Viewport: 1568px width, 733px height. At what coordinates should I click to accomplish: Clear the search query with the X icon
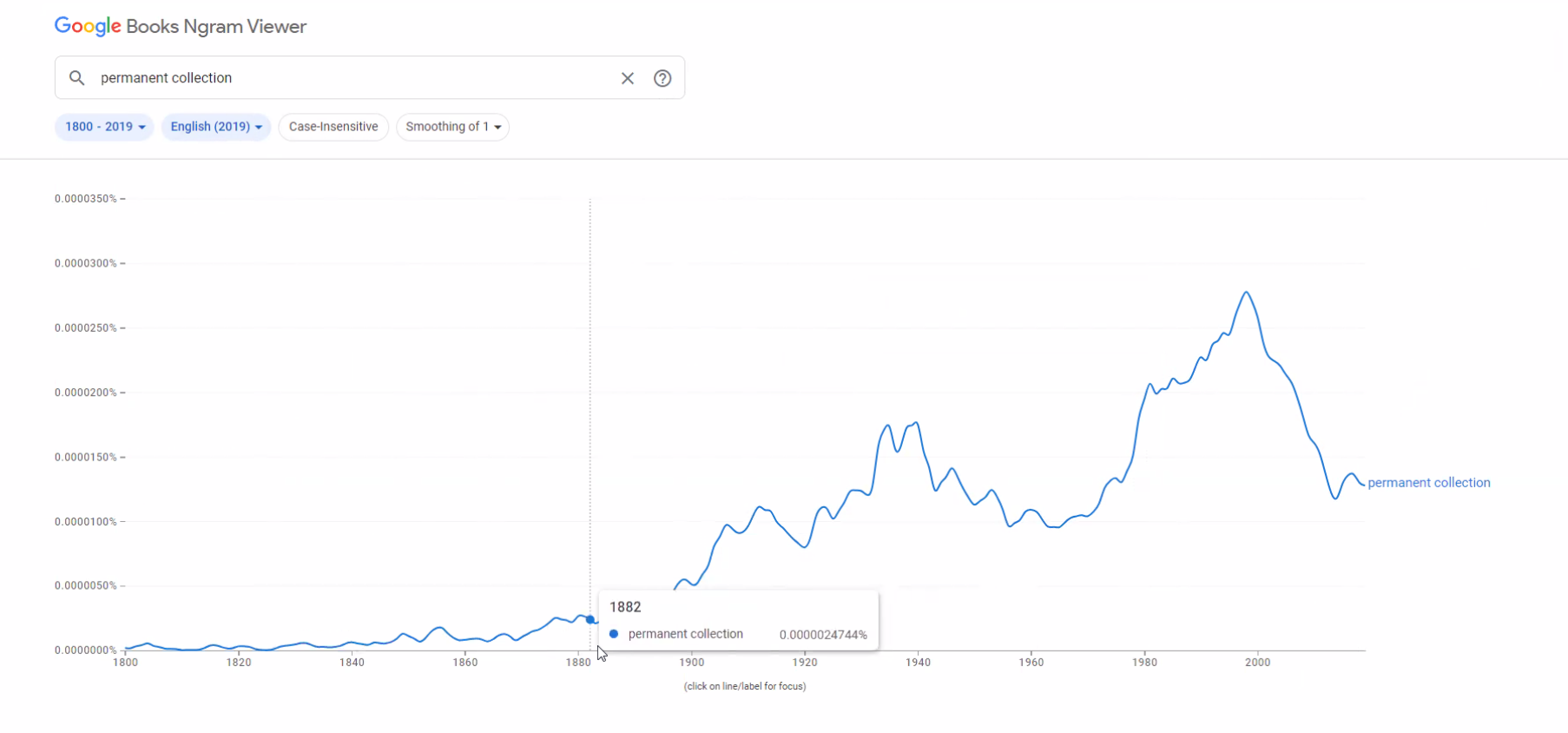pos(628,78)
